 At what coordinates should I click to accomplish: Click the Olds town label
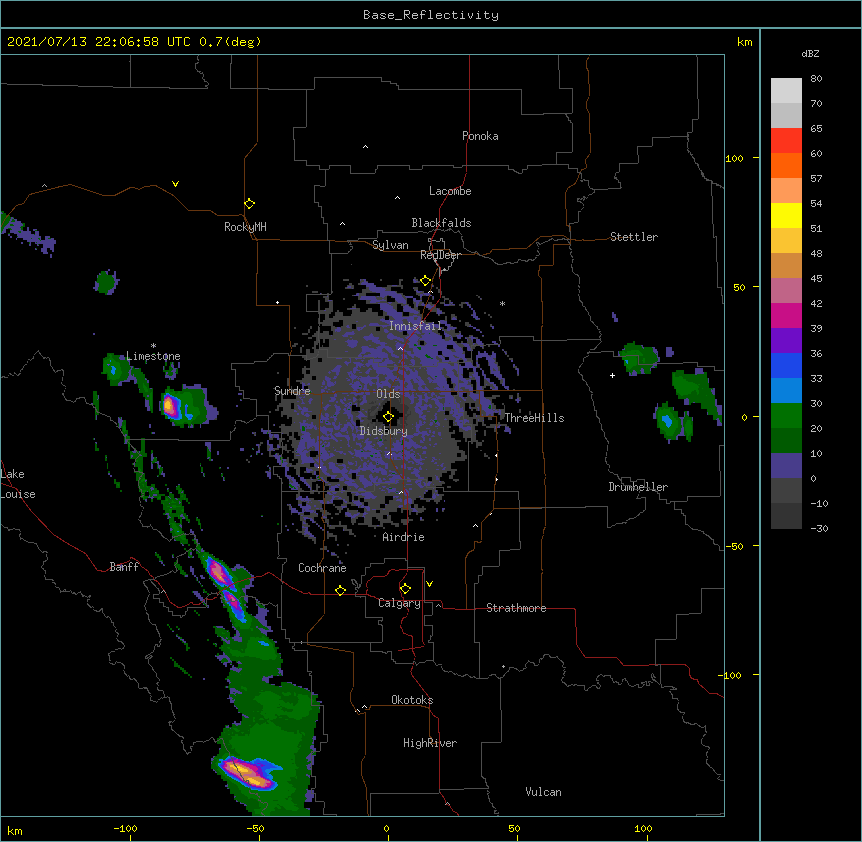388,394
